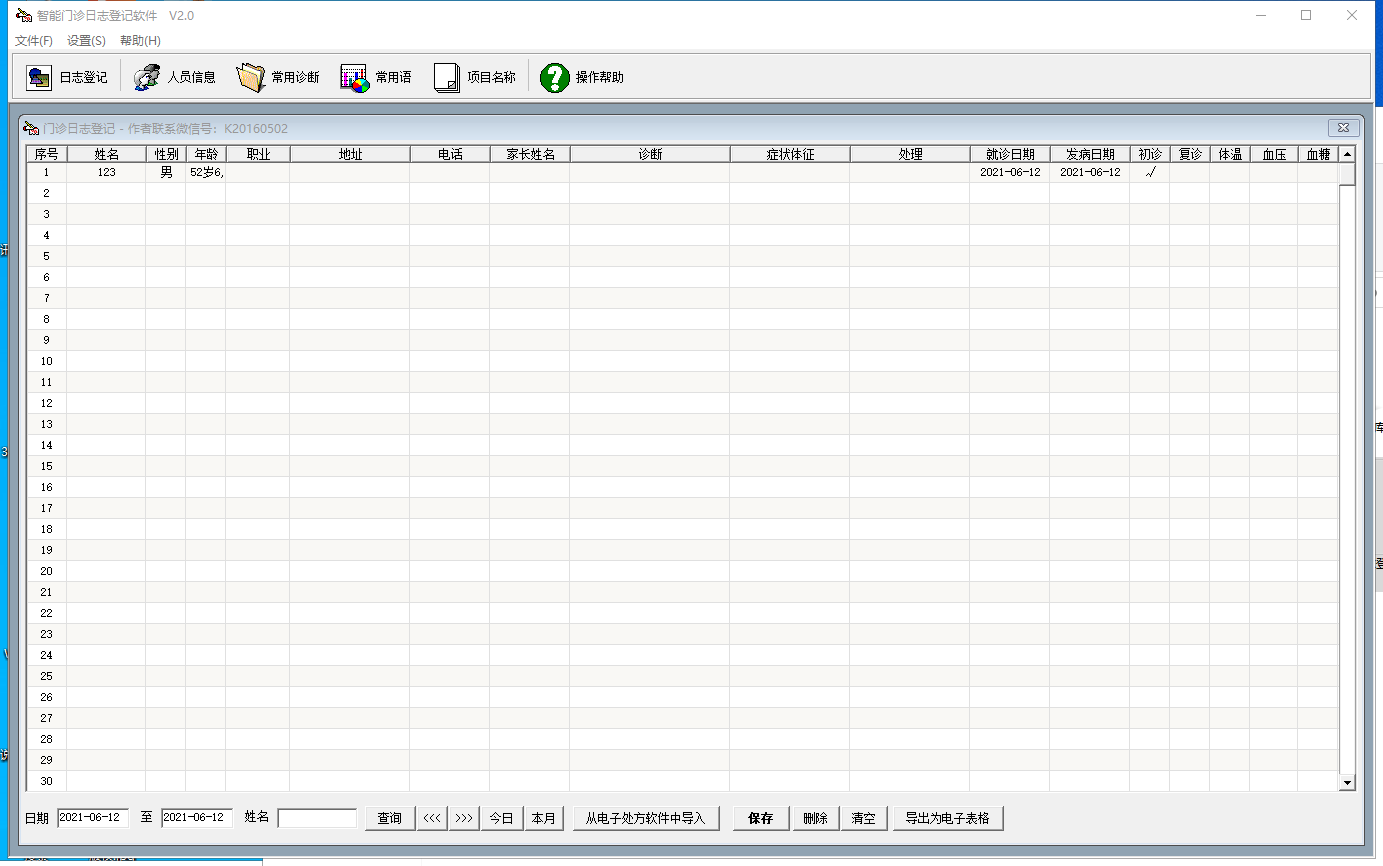Click the 清空 button
The image size is (1383, 866).
pos(863,818)
